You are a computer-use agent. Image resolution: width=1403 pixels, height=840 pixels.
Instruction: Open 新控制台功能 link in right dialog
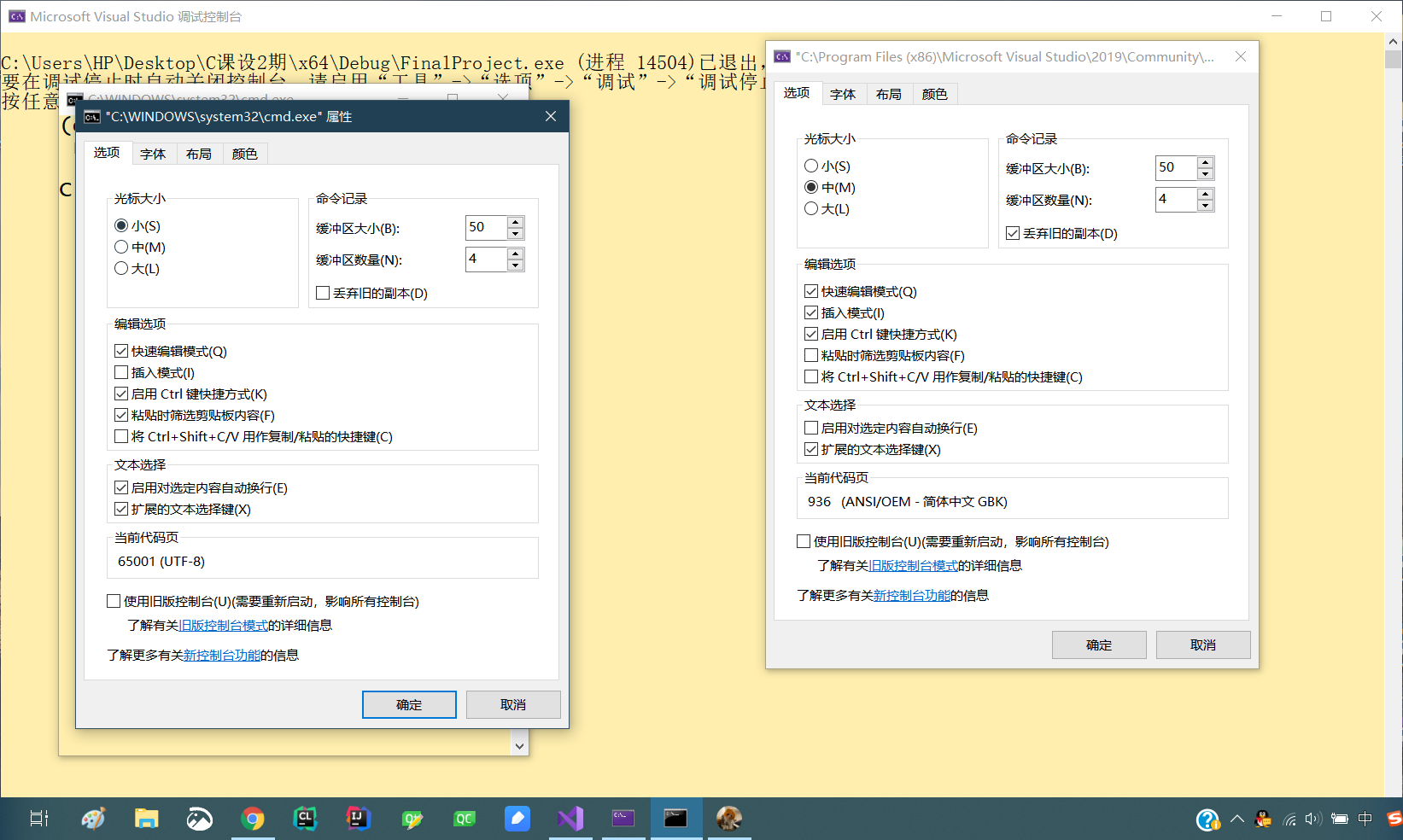click(912, 595)
